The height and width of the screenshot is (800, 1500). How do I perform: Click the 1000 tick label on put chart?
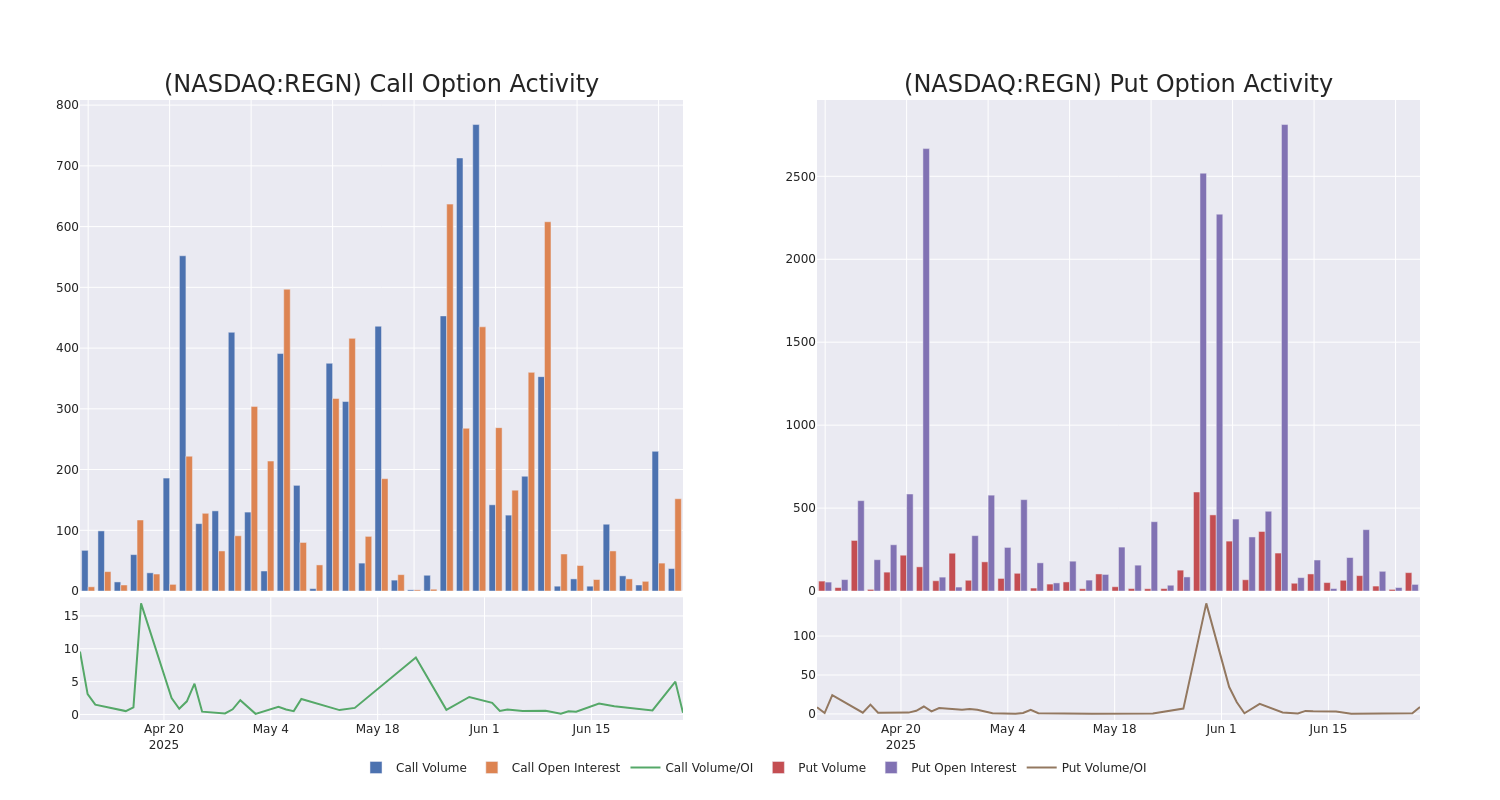[x=800, y=425]
